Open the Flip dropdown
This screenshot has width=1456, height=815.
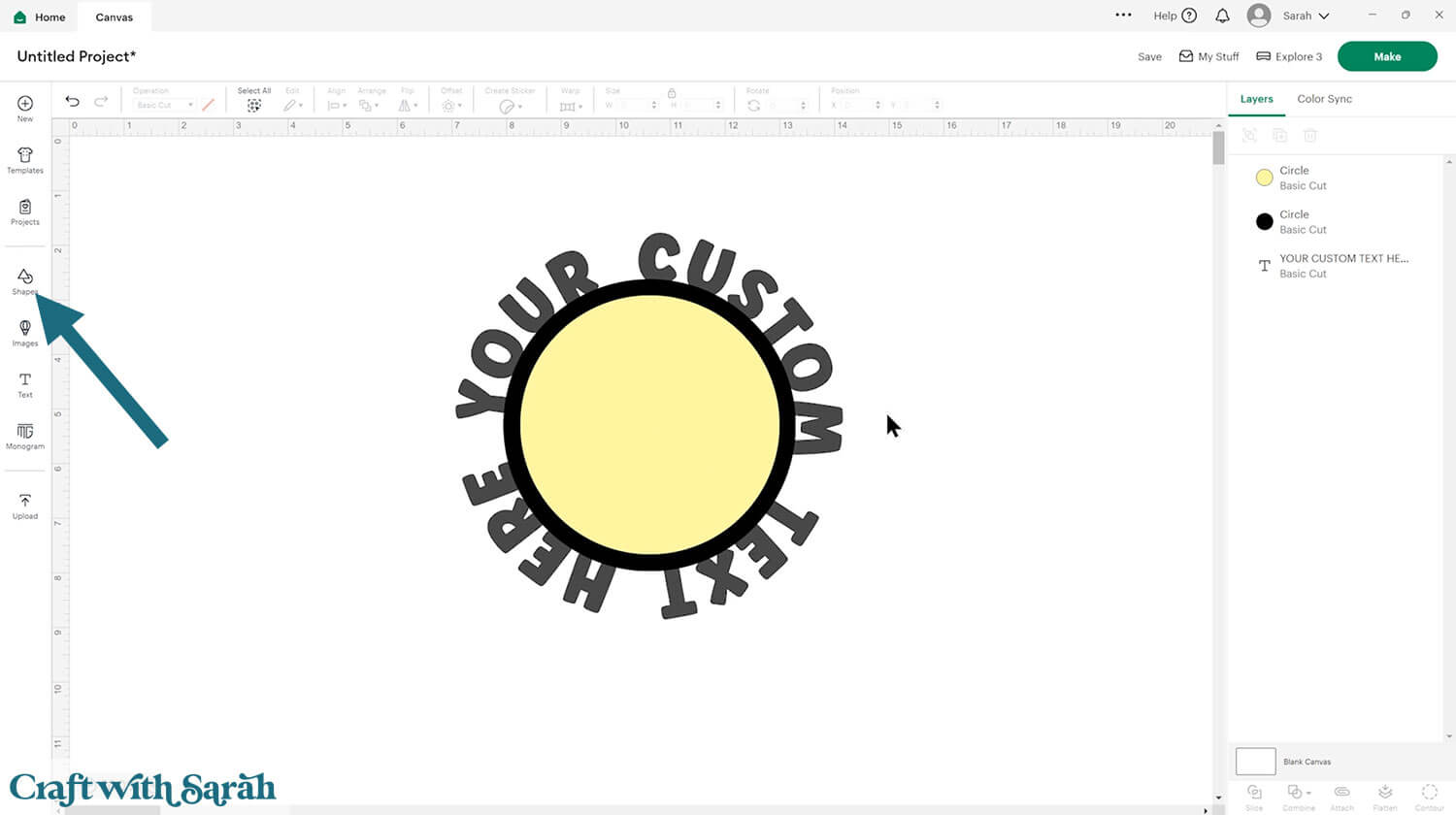point(409,105)
